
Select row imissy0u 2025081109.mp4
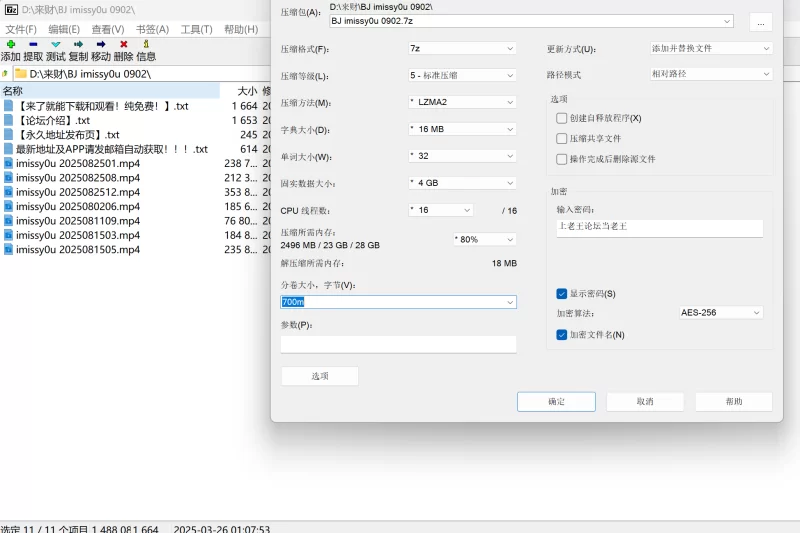pyautogui.click(x=135, y=221)
